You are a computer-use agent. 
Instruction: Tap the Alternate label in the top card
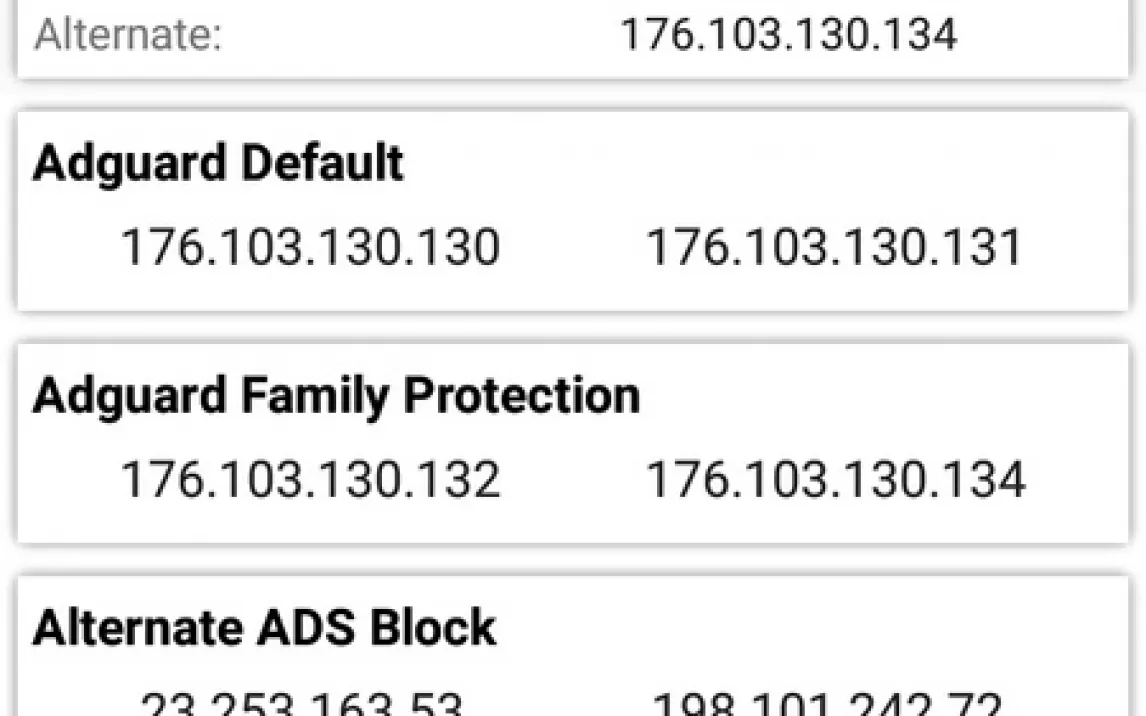128,34
